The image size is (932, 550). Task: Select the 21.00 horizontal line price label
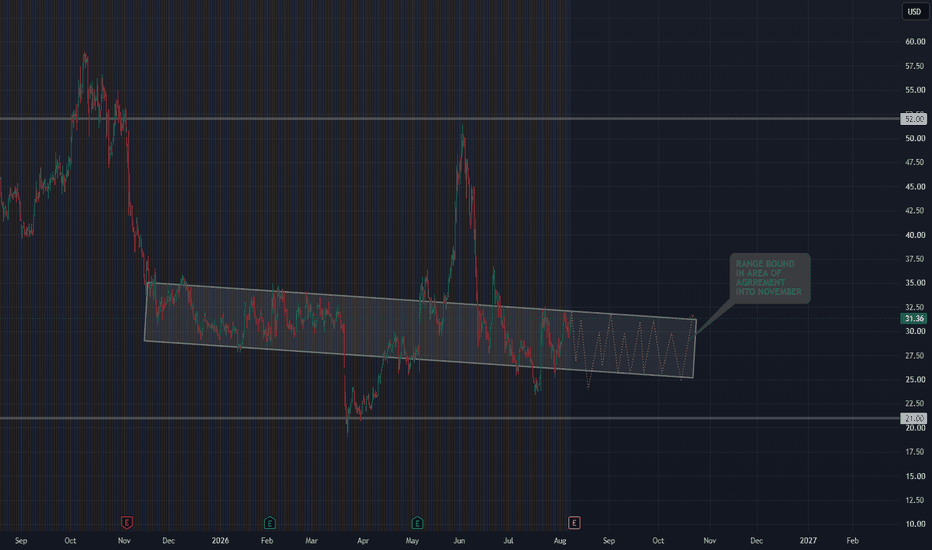pyautogui.click(x=914, y=419)
